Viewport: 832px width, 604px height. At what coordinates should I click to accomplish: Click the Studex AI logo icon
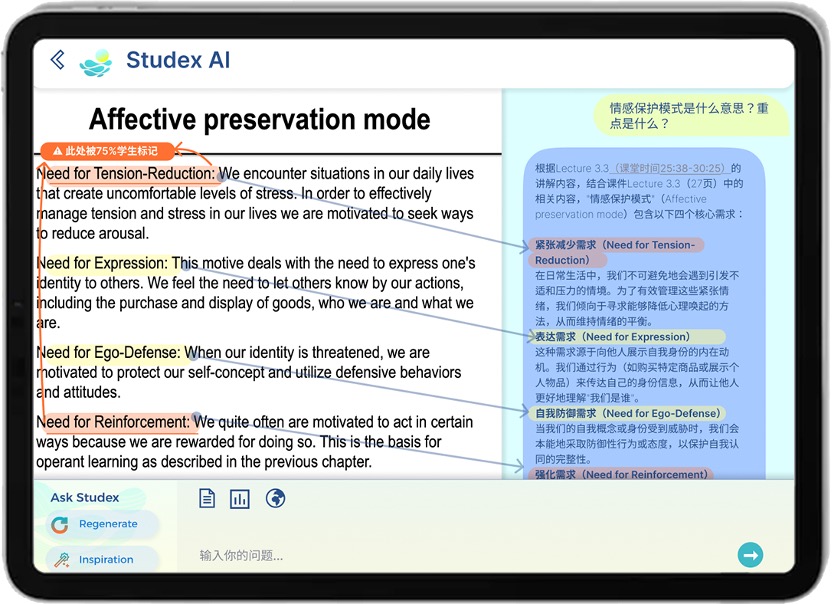pos(97,62)
